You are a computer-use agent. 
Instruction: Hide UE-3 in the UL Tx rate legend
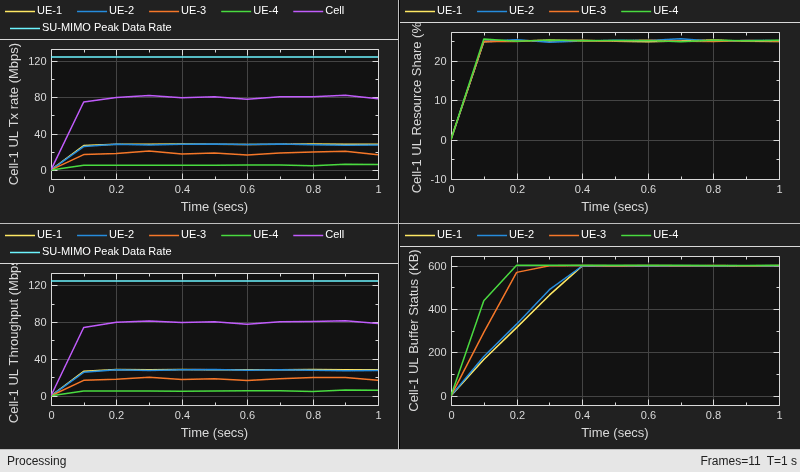click(x=178, y=10)
